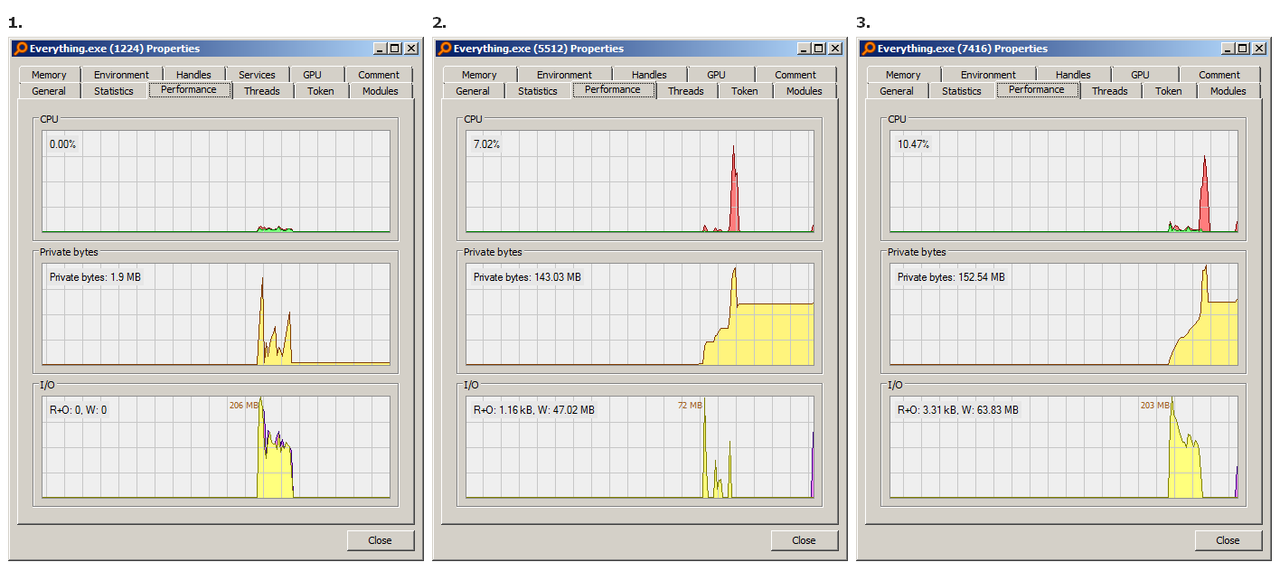Open Handles tab in Everything.exe (1224) window

[x=193, y=74]
